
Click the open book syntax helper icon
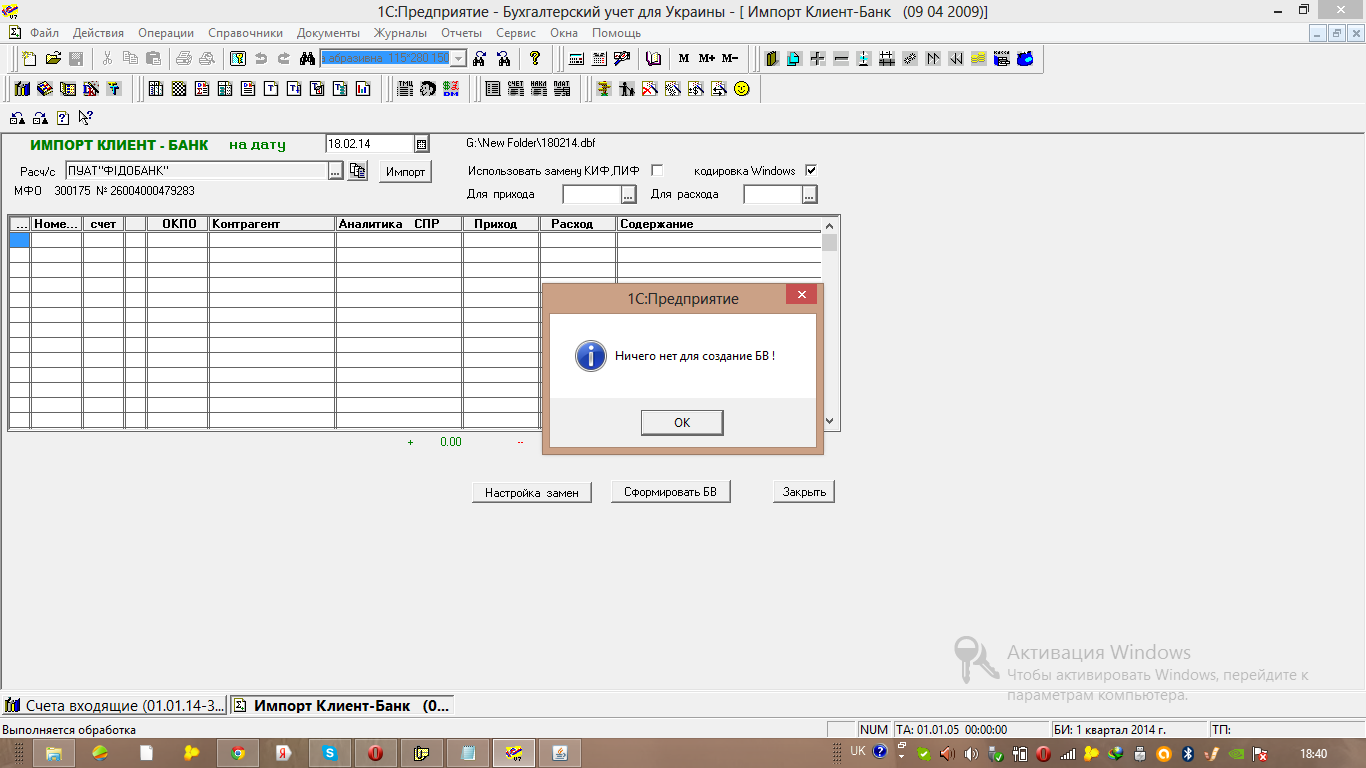point(654,58)
